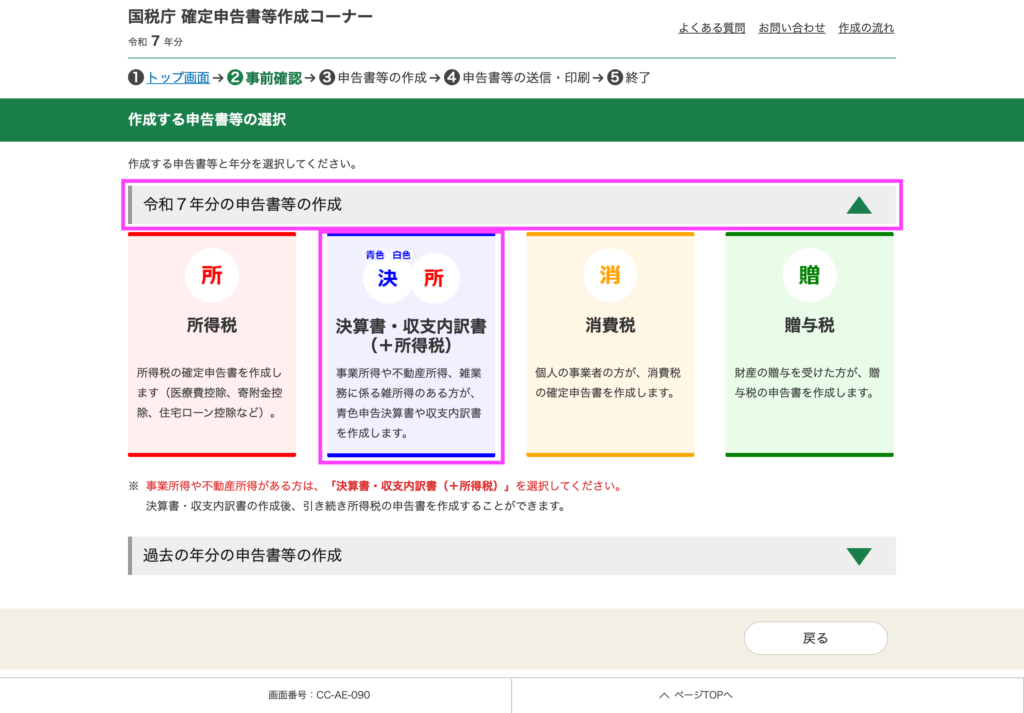1024x713 pixels.
Task: Click the orange 消 consumption tax icon
Action: click(x=610, y=276)
